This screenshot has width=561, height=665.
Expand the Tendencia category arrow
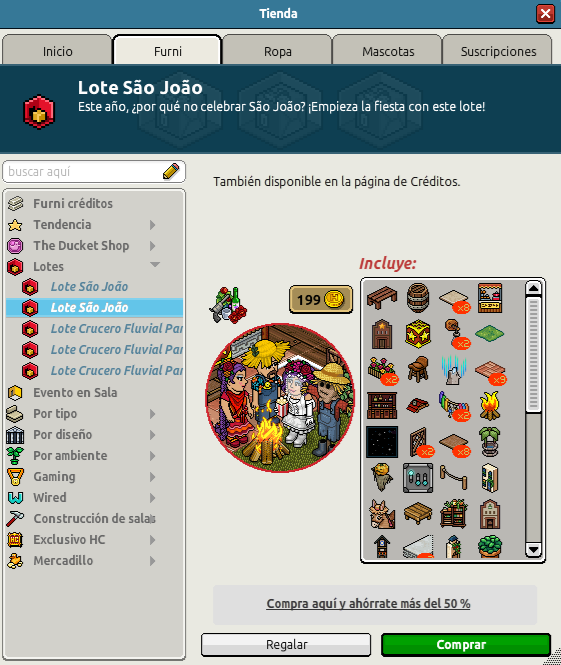(x=153, y=225)
